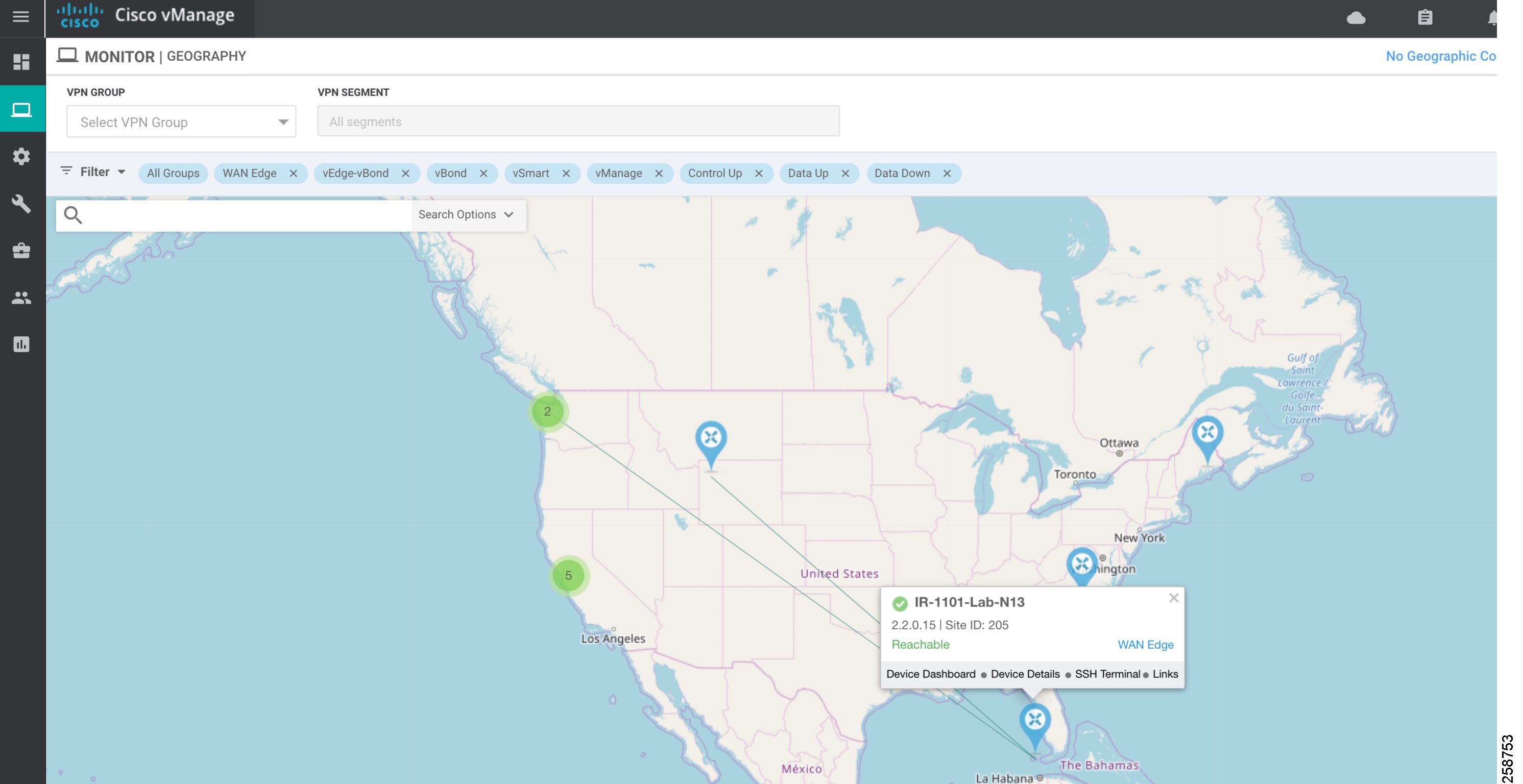Click the map search magnifier icon

point(74,215)
